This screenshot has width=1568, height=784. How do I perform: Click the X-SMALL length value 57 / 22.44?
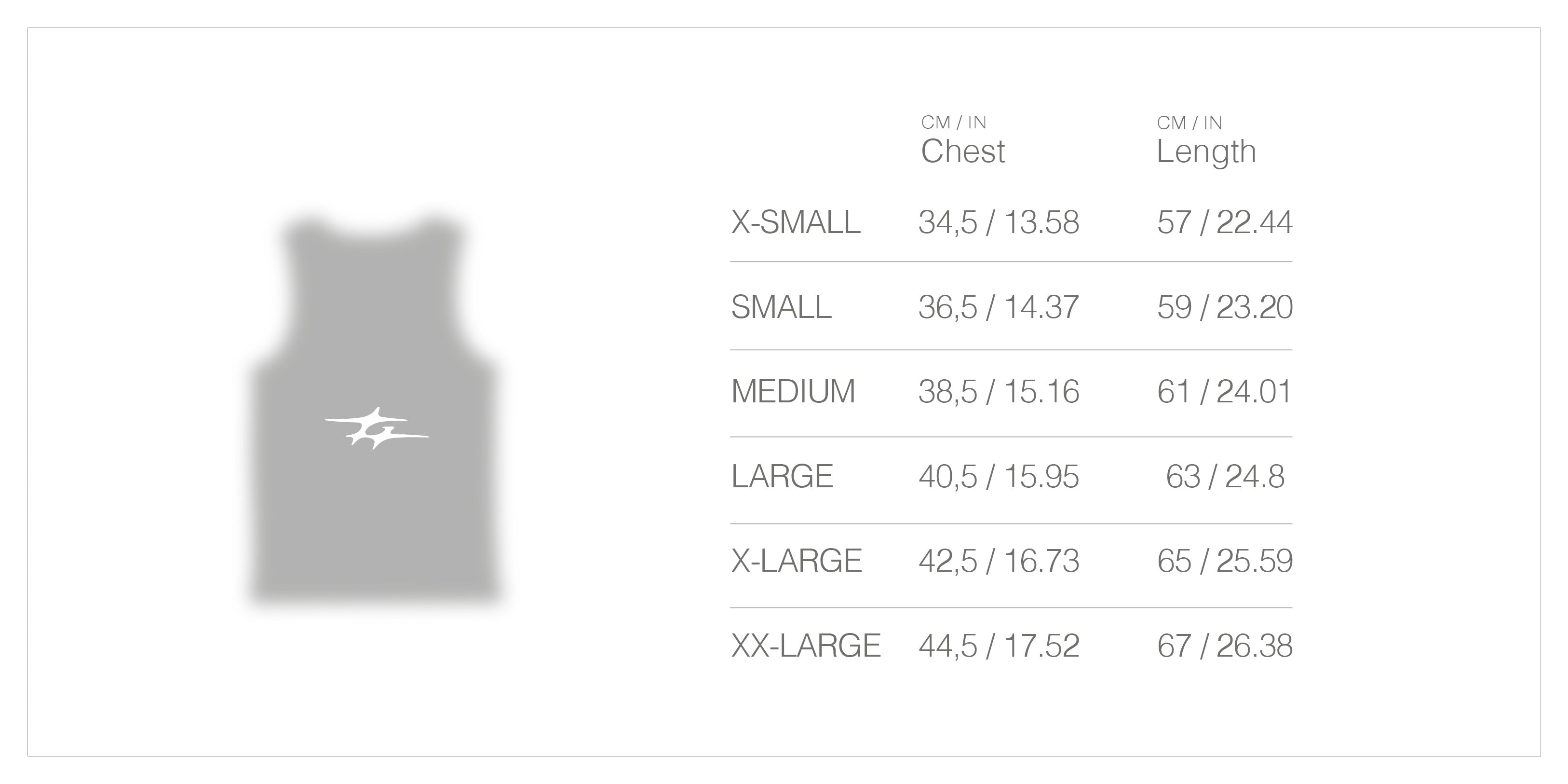pos(1225,222)
